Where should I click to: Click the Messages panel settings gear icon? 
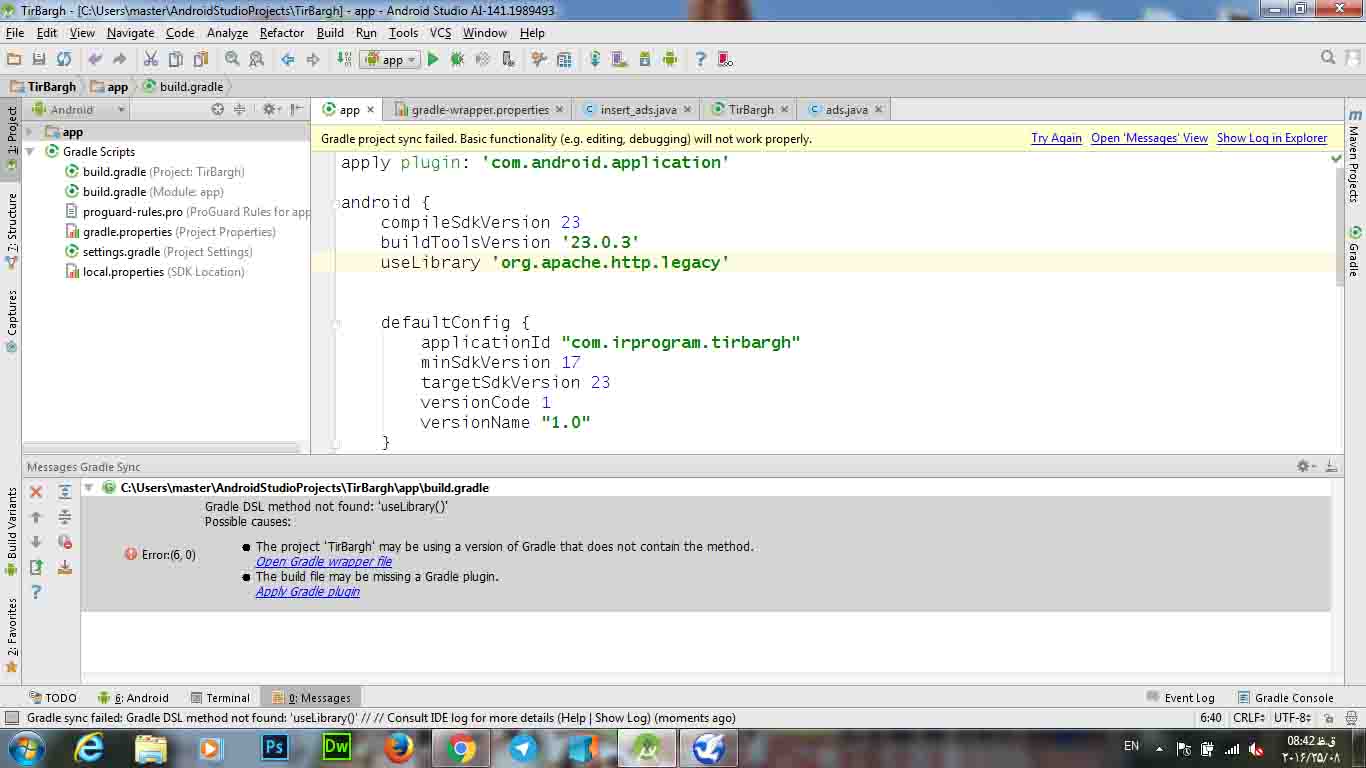pos(1304,466)
